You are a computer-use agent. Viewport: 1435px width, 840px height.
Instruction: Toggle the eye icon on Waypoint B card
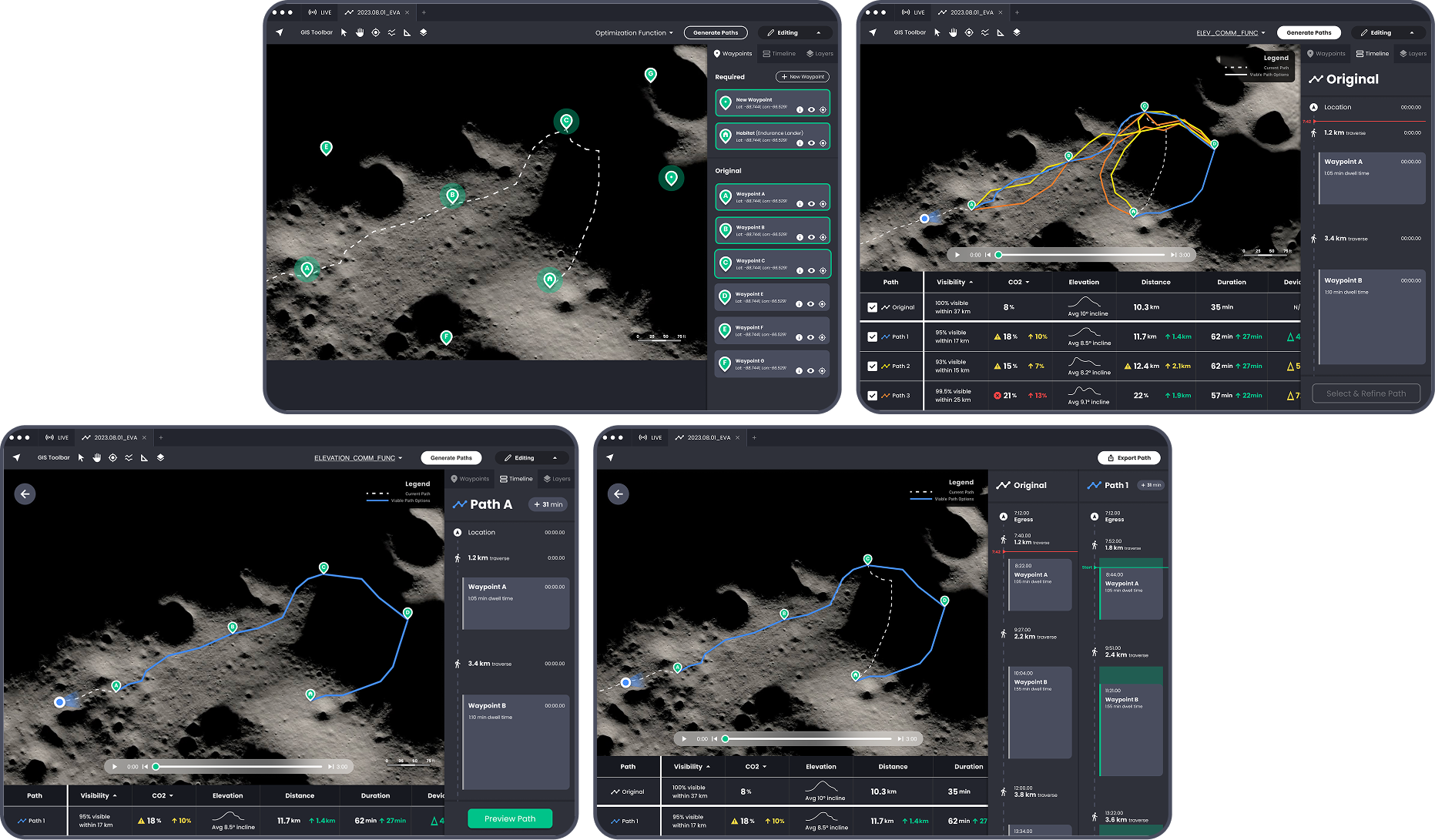point(811,238)
